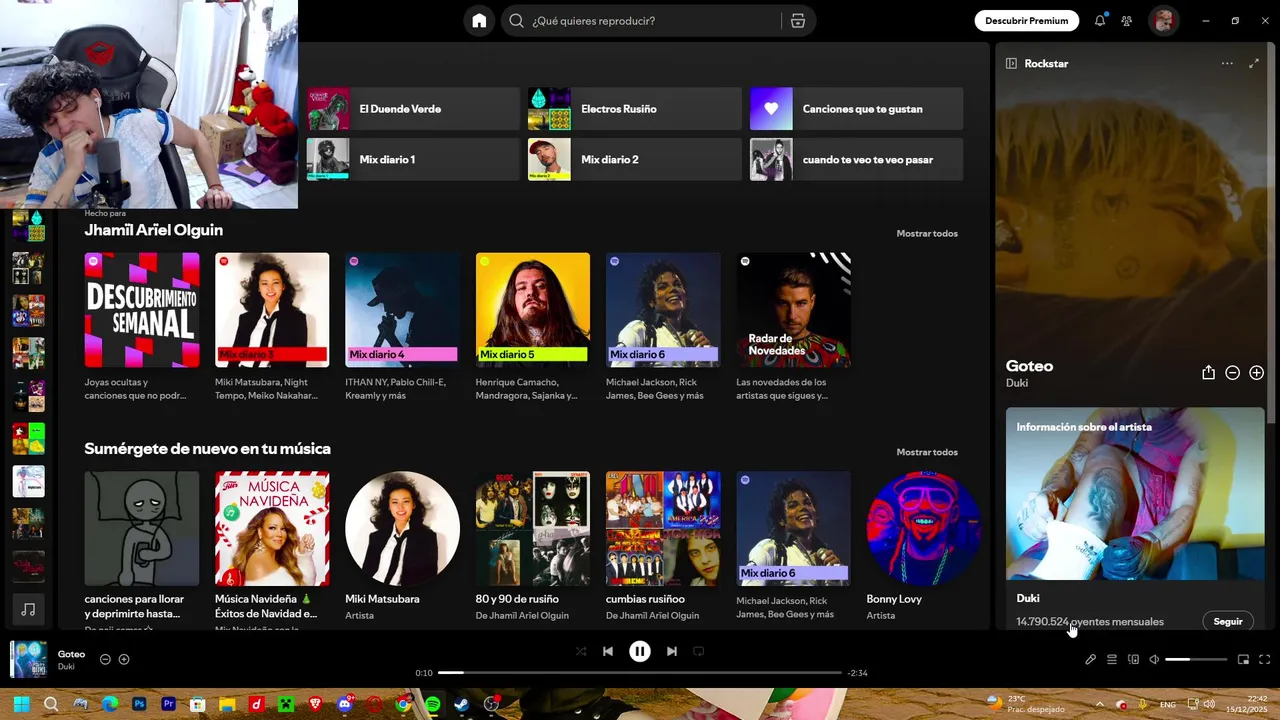The image size is (1280, 720).
Task: Add Goteo to liked in bottom bar
Action: tap(124, 659)
